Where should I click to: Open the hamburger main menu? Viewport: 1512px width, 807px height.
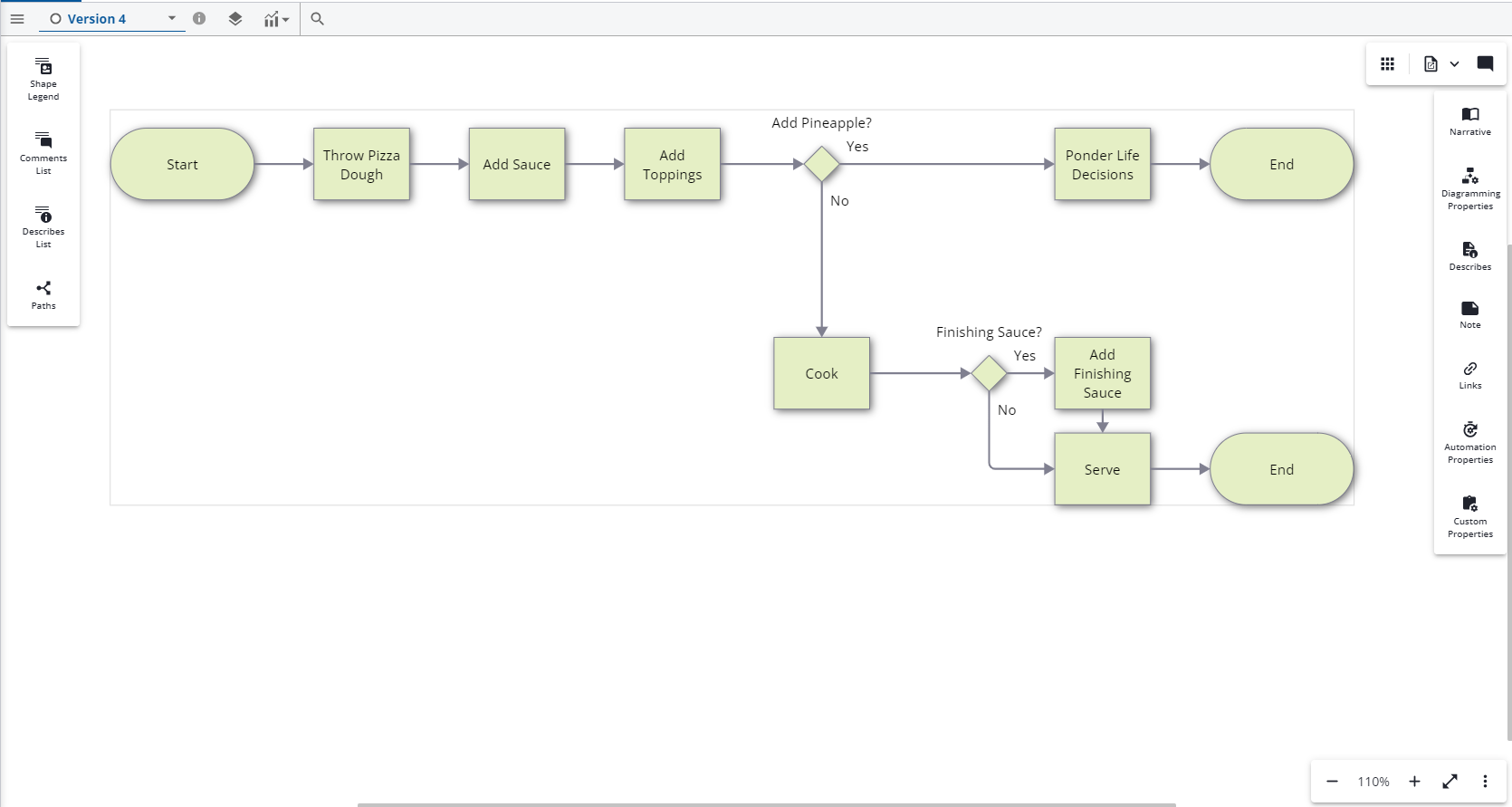(x=17, y=19)
